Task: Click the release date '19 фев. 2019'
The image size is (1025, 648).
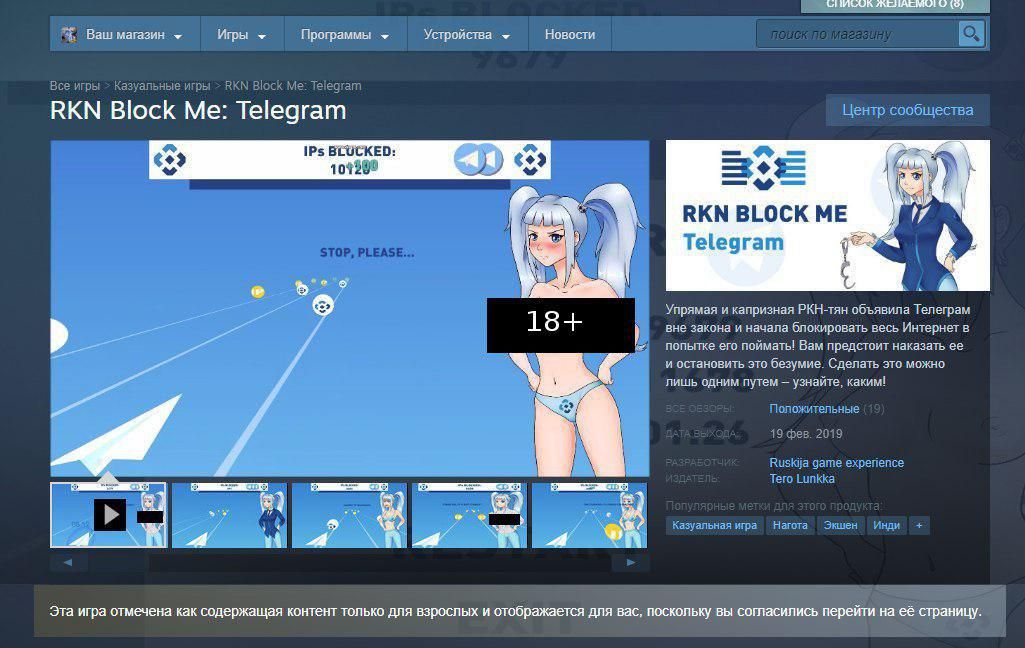Action: [805, 434]
